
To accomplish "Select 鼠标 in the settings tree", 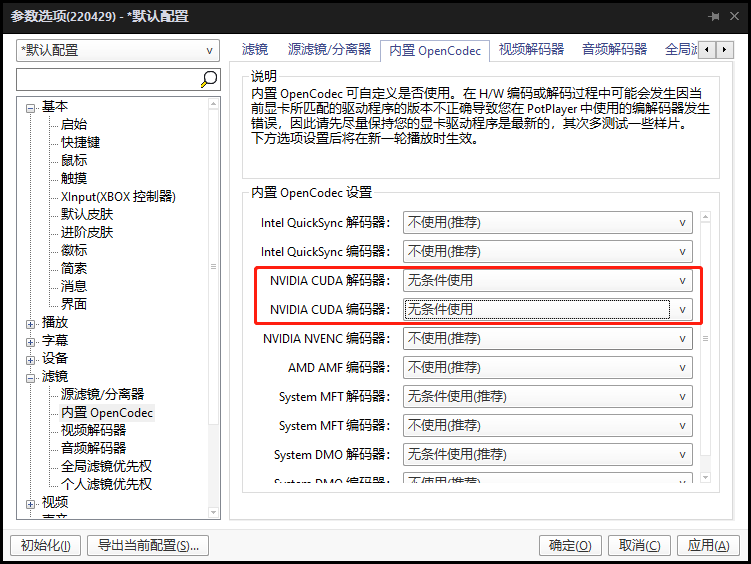I will click(74, 160).
